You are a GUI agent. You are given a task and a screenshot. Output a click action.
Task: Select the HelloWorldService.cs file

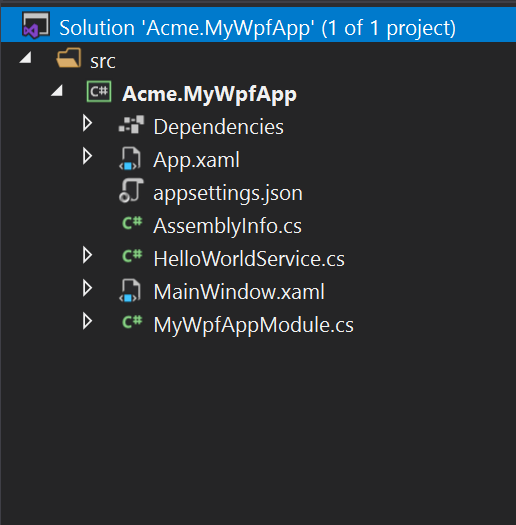(249, 259)
